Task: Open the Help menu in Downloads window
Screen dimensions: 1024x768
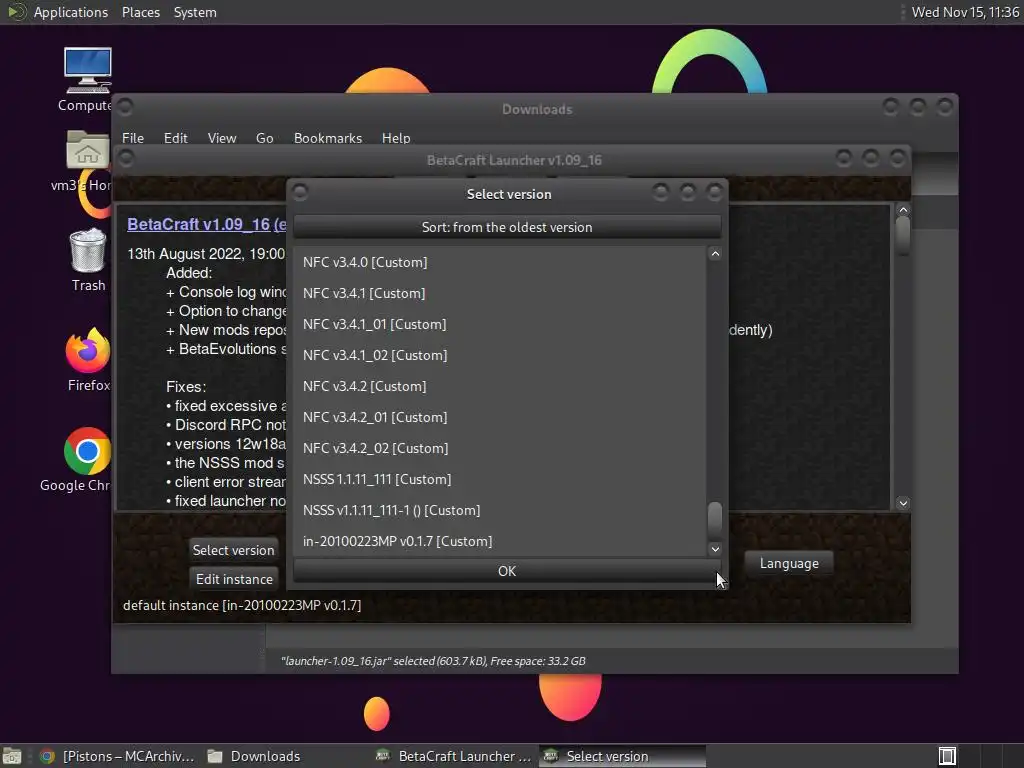Action: pyautogui.click(x=396, y=138)
